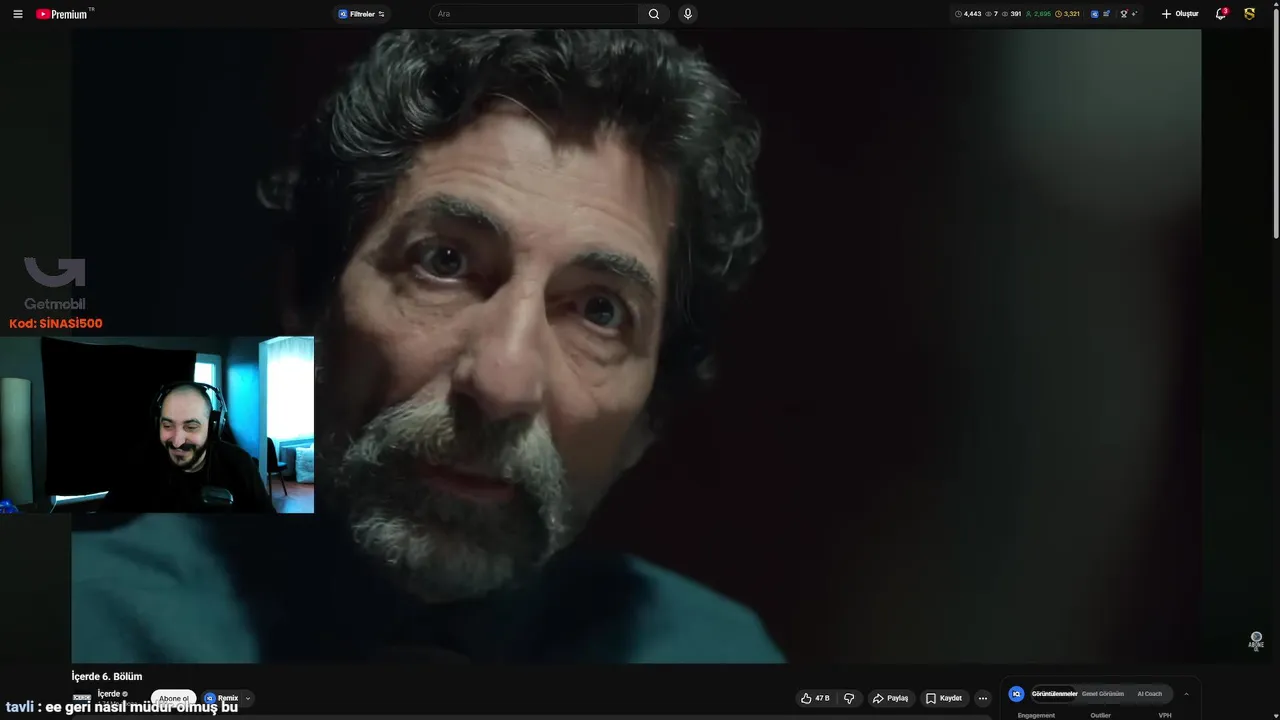1280x720 pixels.
Task: Expand the chevron next to Remix
Action: [248, 698]
